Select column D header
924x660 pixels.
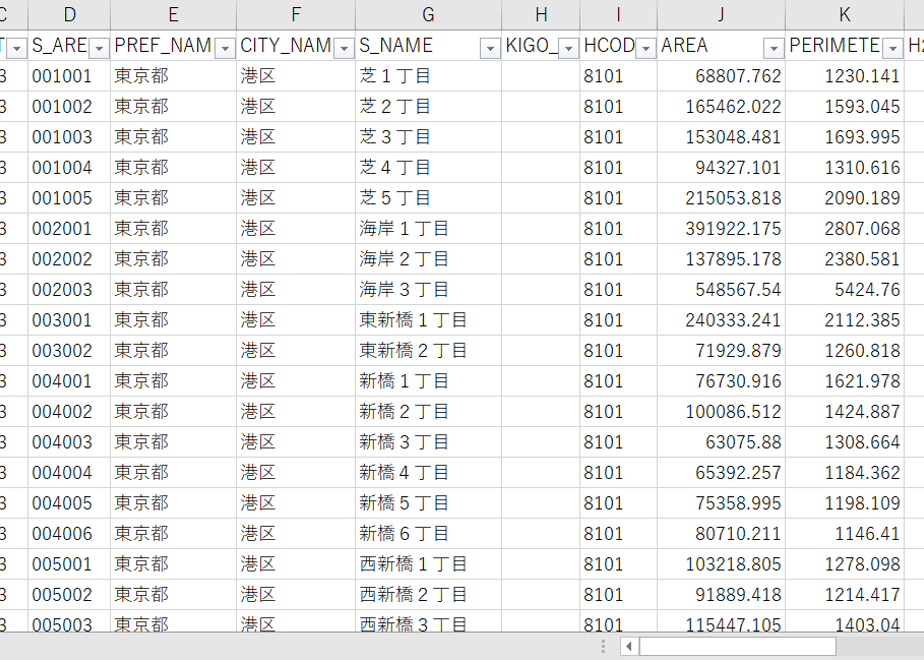pos(70,15)
